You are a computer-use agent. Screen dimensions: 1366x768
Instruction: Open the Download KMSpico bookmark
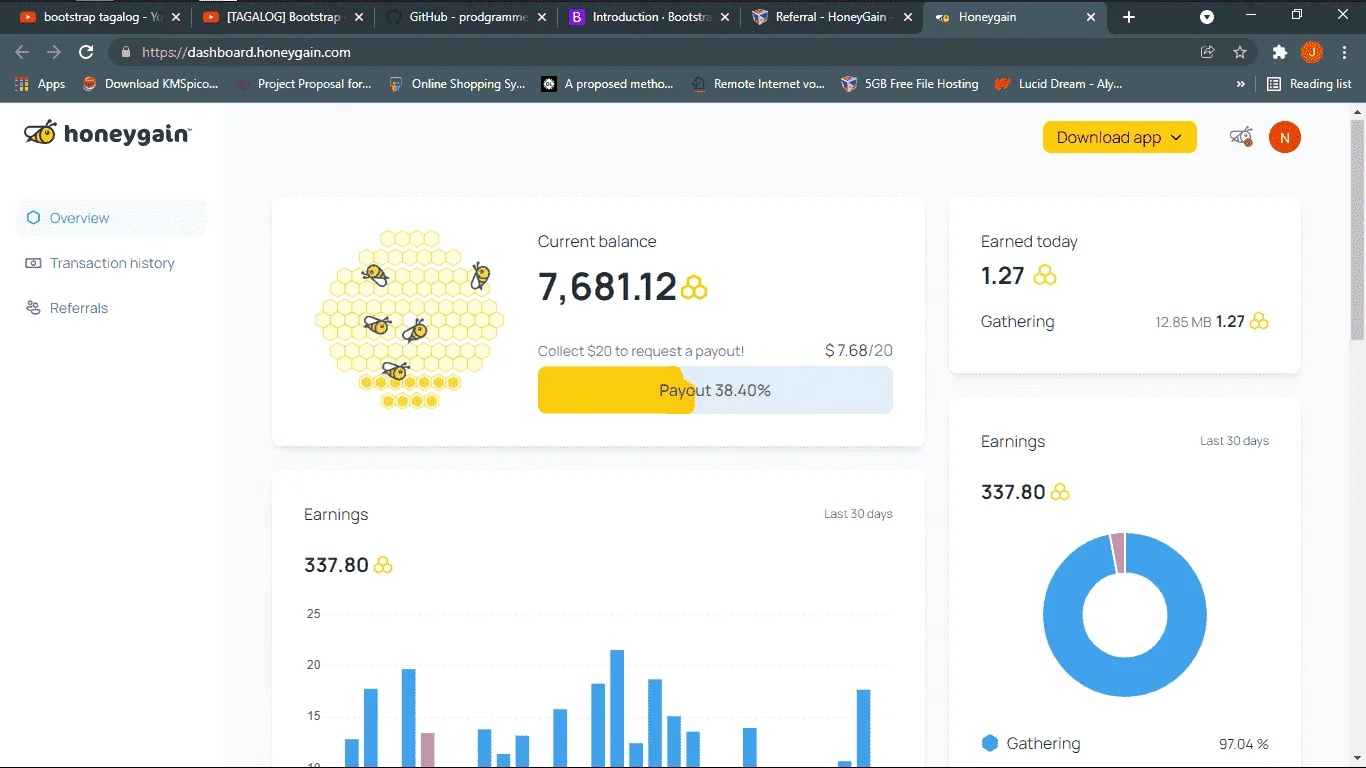(150, 84)
